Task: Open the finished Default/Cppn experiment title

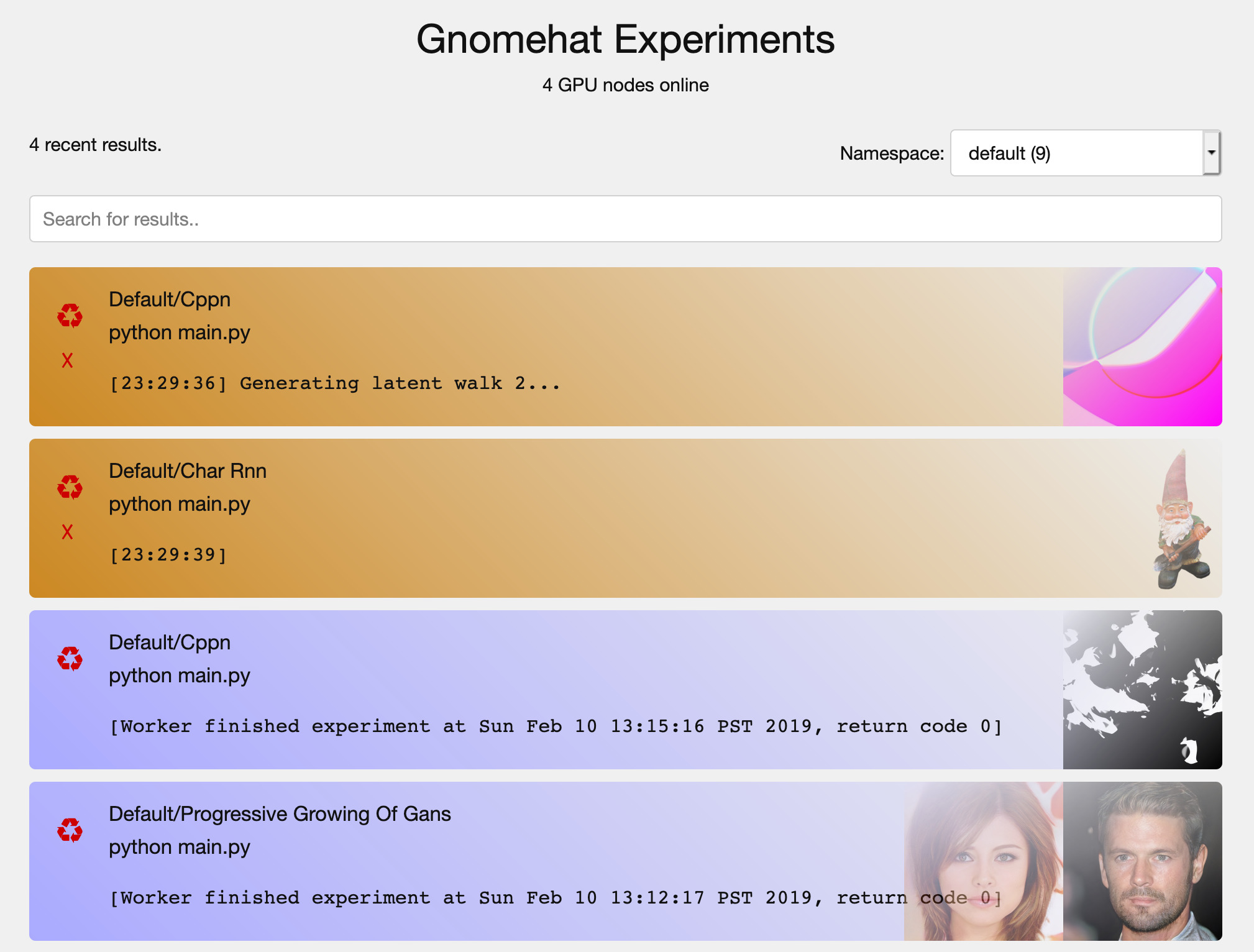Action: 170,643
